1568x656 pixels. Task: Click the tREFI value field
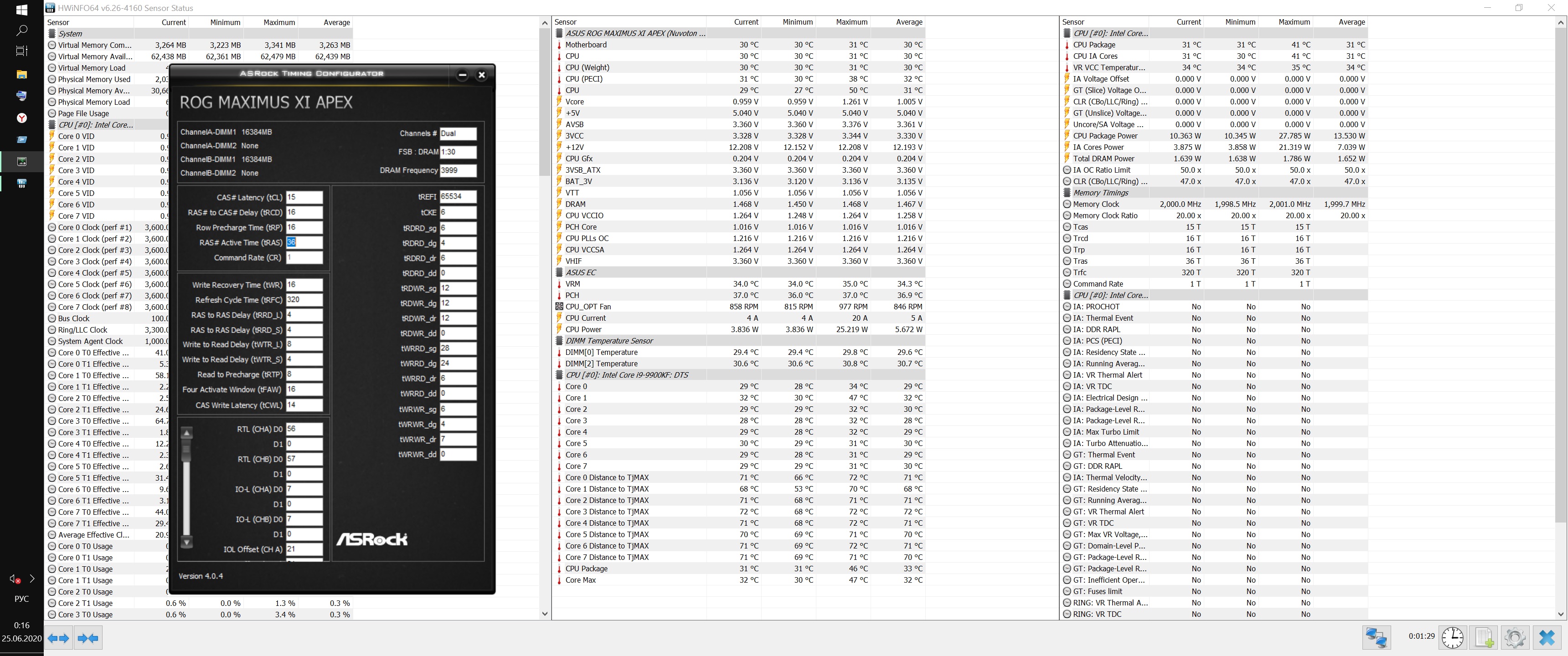pos(458,196)
